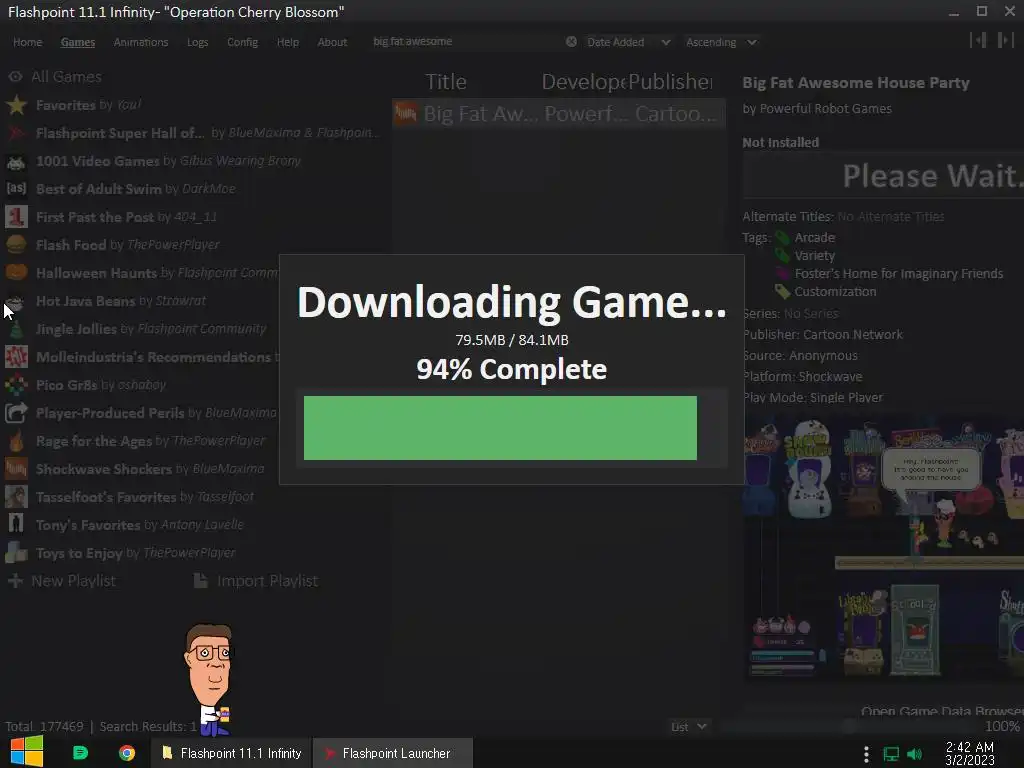This screenshot has height=768, width=1024.
Task: Open Google Chrome from taskbar
Action: tap(127, 753)
